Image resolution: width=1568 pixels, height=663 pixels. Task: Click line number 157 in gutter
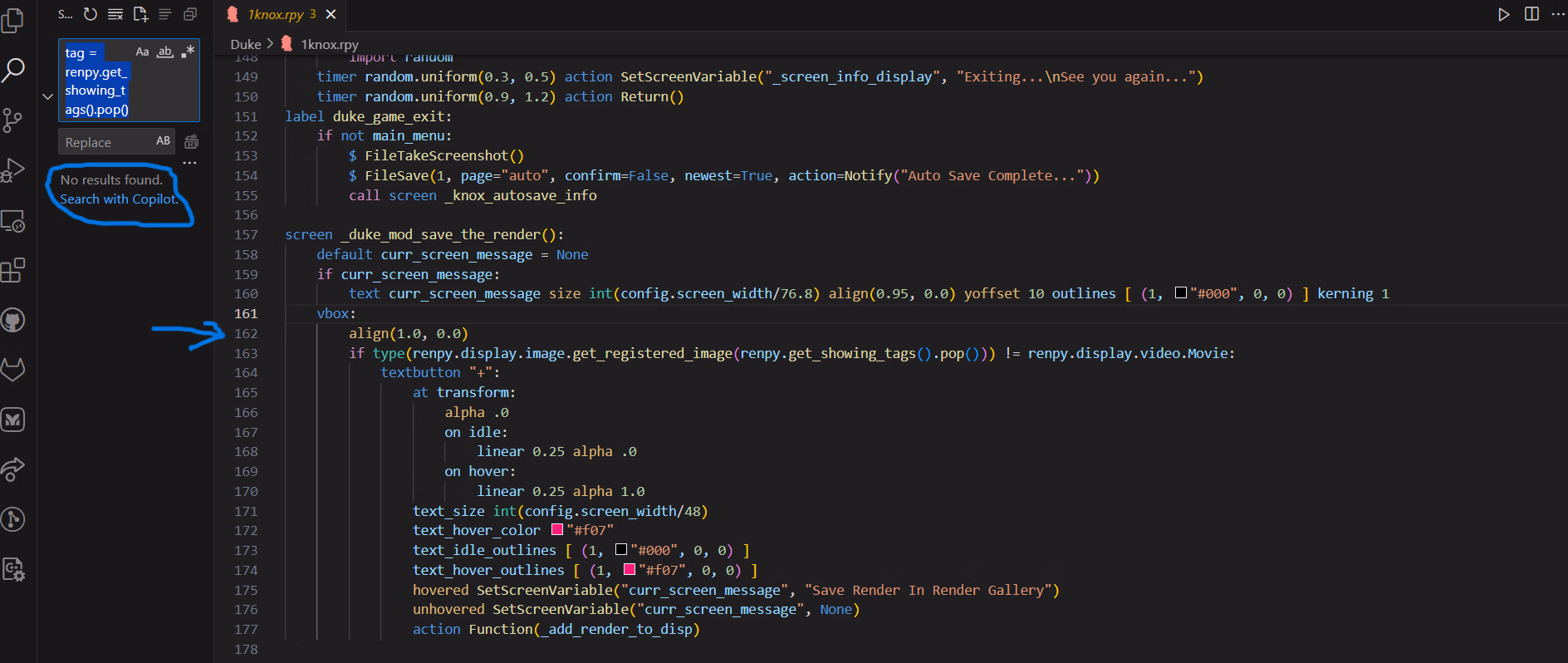point(246,234)
